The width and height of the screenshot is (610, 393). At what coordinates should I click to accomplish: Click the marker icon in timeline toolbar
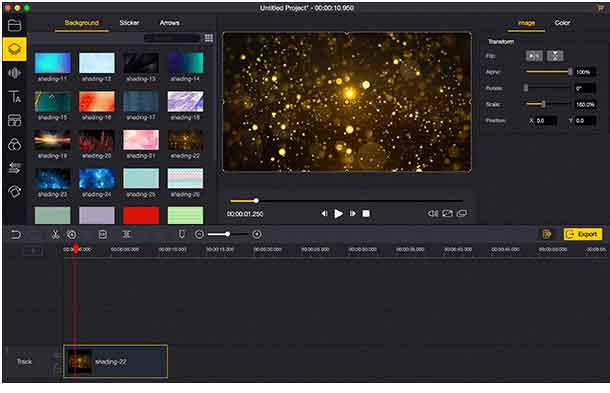click(181, 234)
